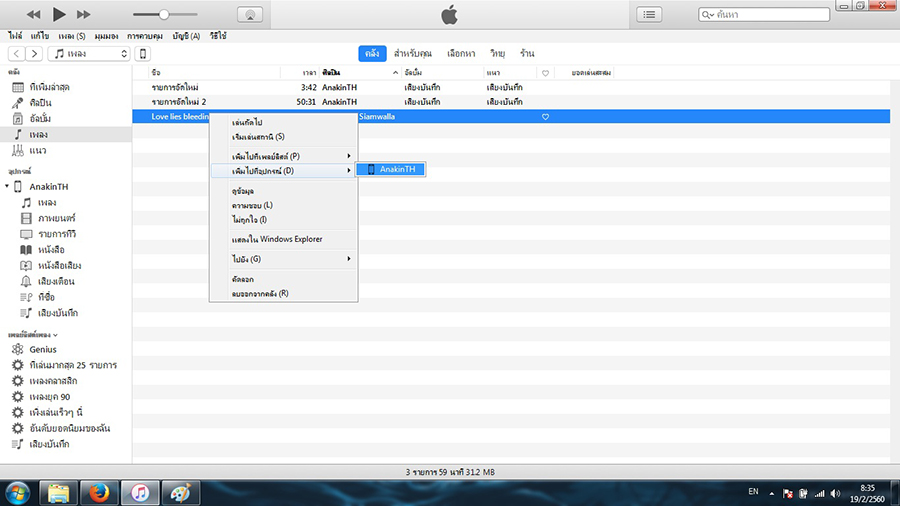Open the แก้ไข menu

point(40,36)
